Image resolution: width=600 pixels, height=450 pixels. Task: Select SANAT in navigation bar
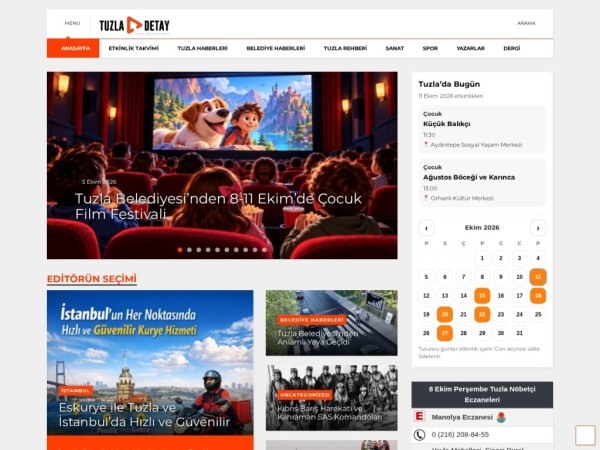pos(395,48)
